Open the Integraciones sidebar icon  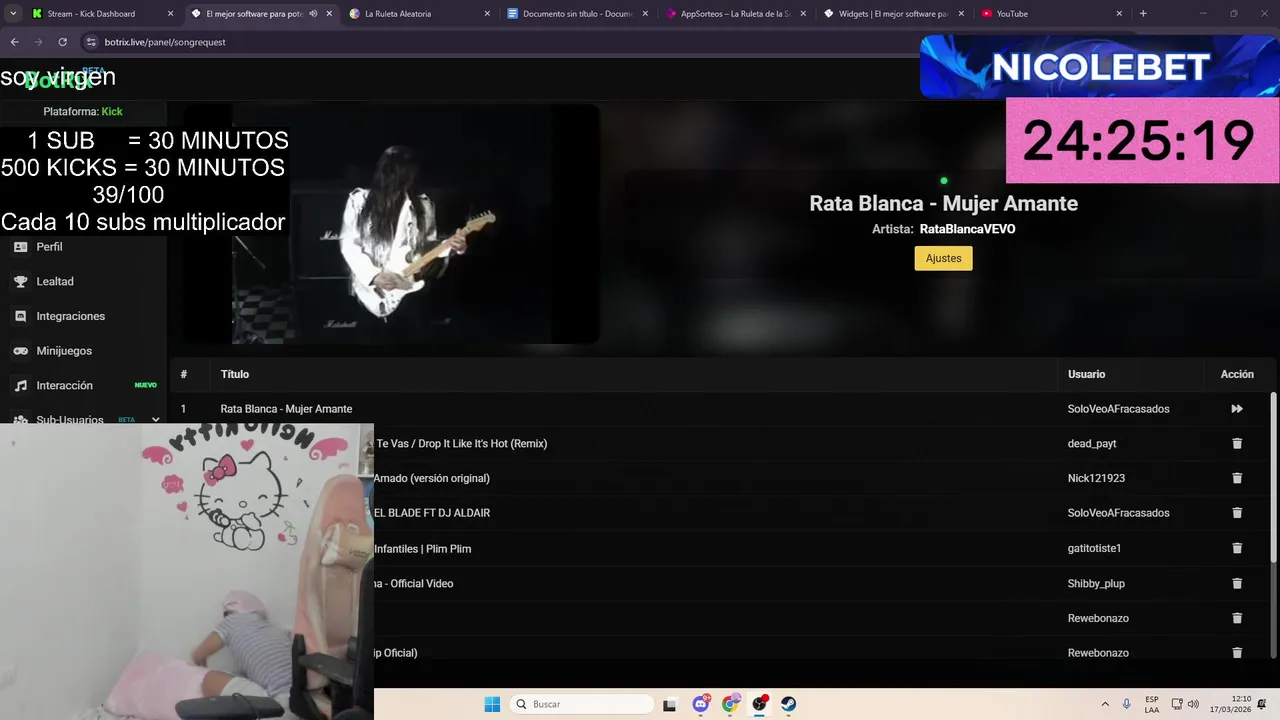click(x=20, y=316)
